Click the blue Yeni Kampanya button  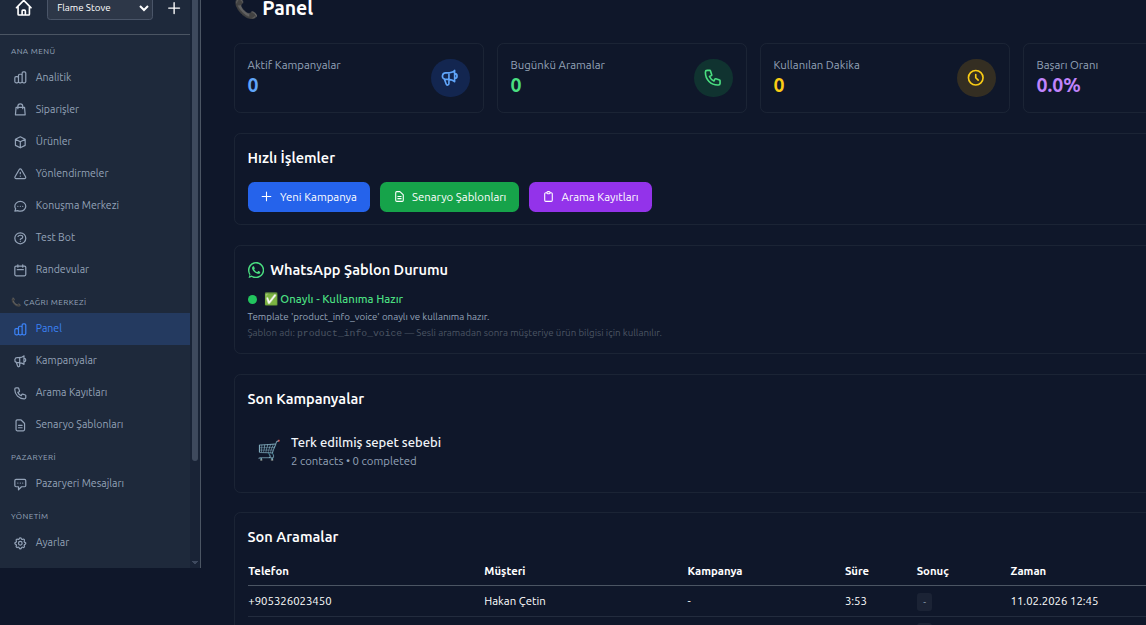pos(308,197)
